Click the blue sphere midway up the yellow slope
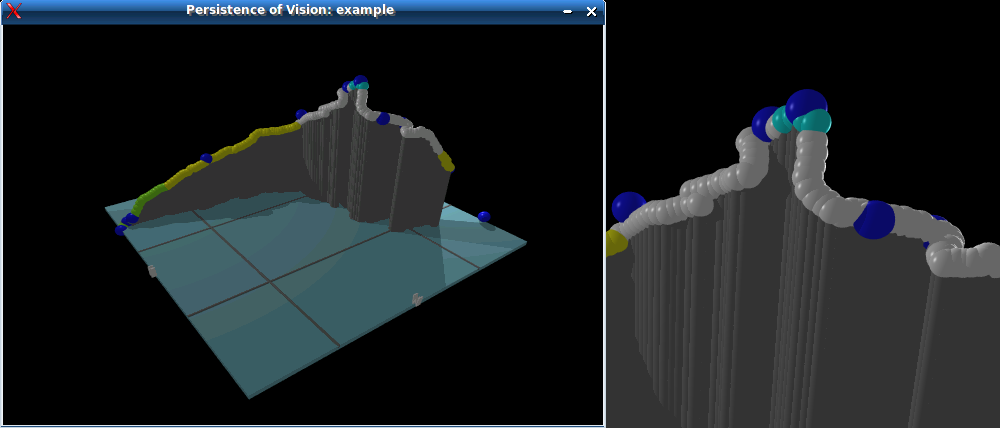This screenshot has width=1000, height=428. coord(206,158)
